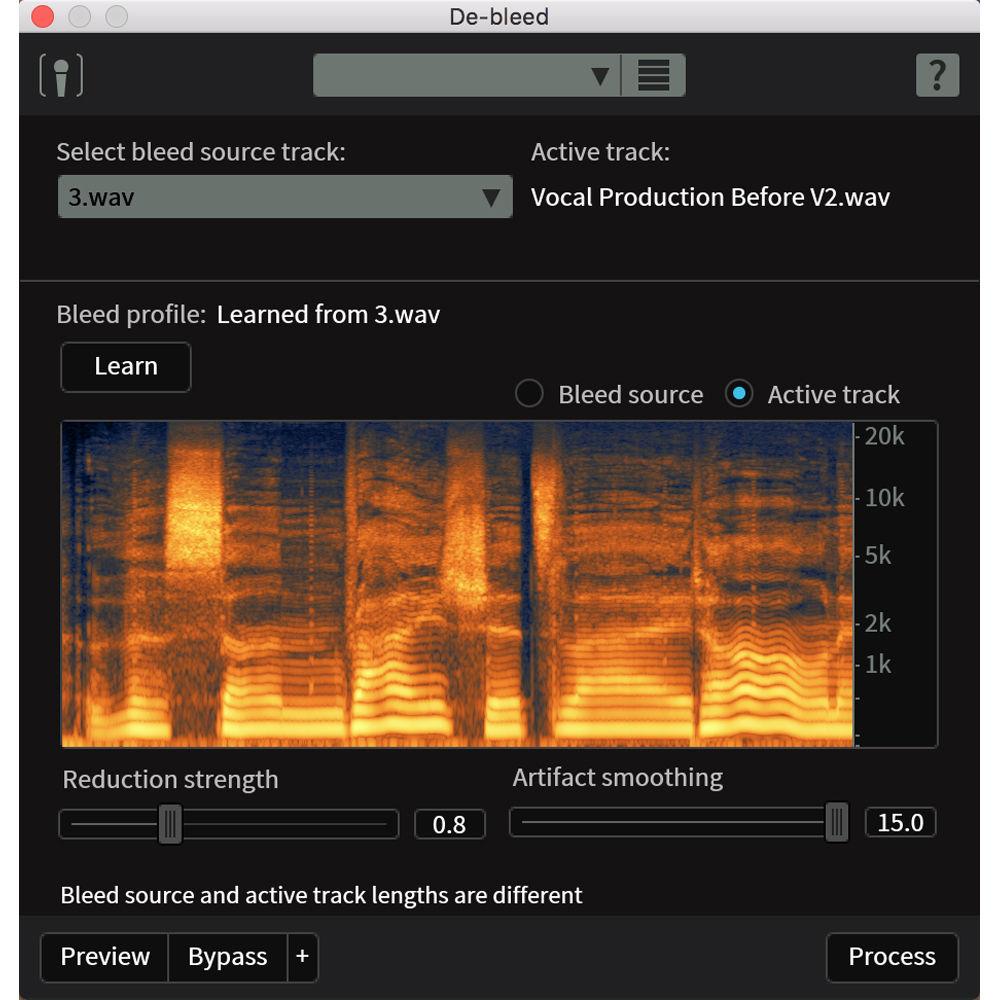Click the track length mismatch warning message
The height and width of the screenshot is (1000, 1000).
322,895
